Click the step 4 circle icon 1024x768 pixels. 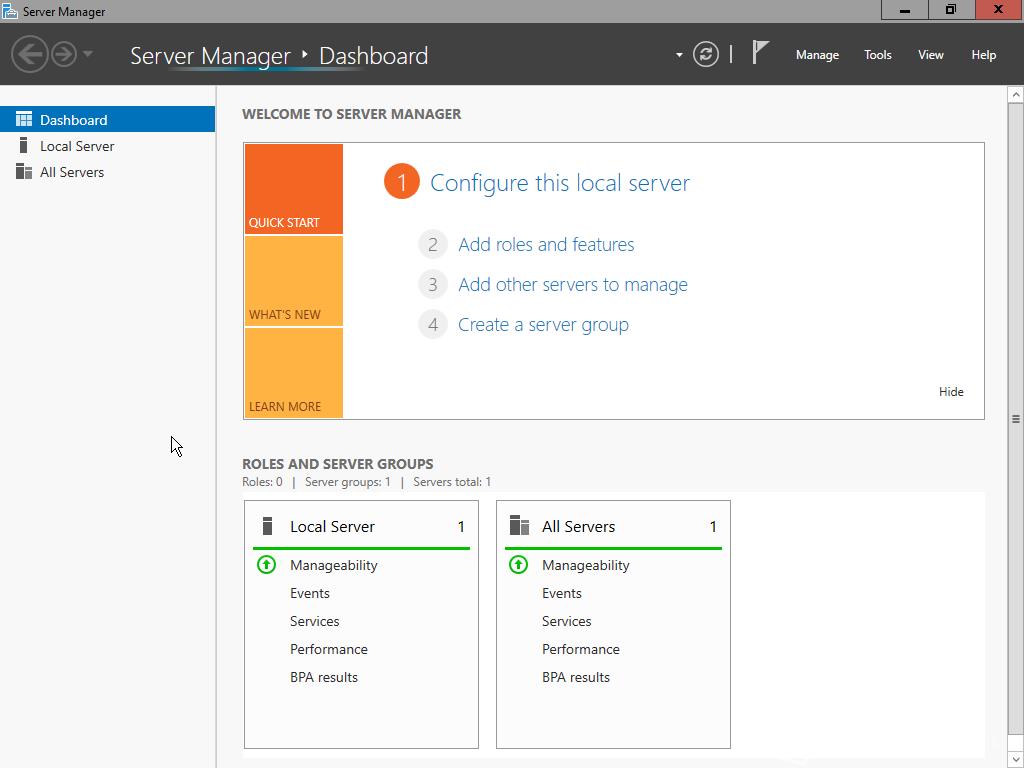click(432, 325)
